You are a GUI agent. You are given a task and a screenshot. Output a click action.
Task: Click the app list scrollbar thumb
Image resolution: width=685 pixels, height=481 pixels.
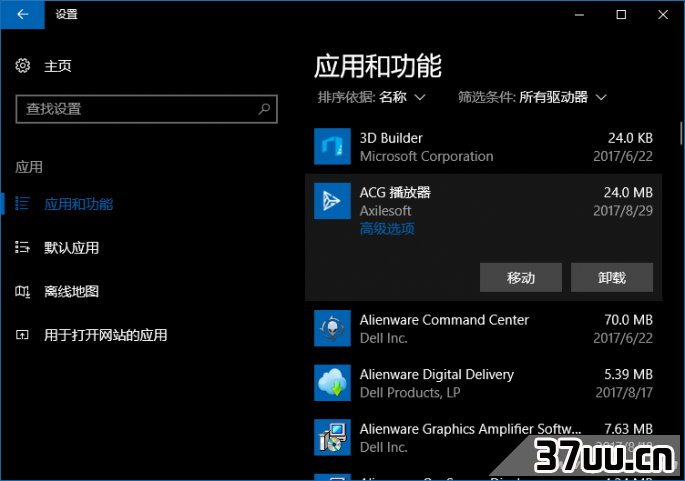pos(681,133)
